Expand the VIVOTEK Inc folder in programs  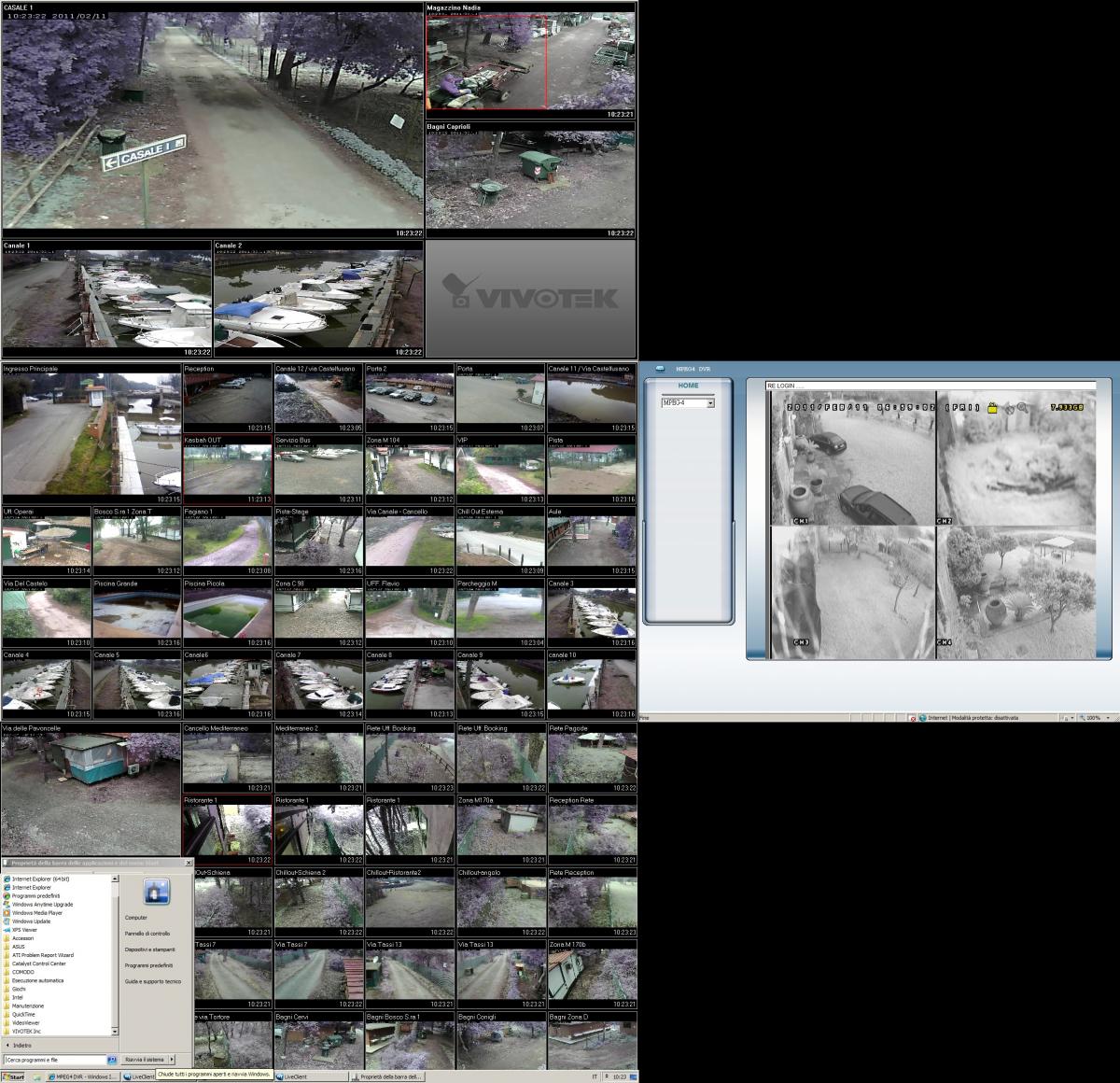[26, 1031]
